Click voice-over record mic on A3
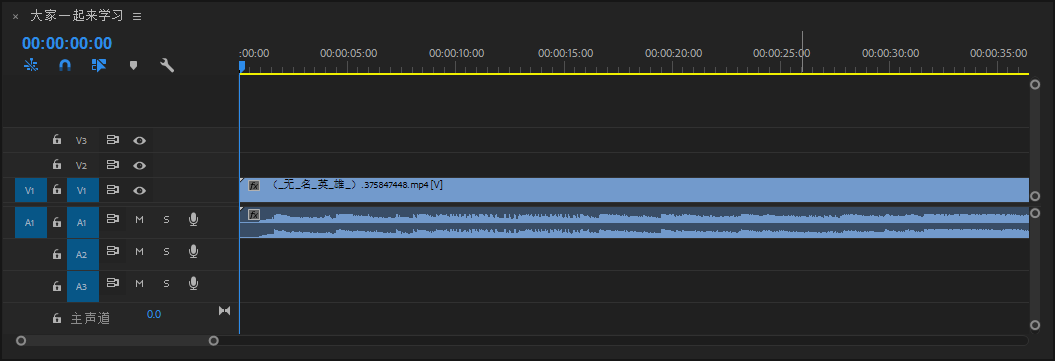 click(193, 284)
